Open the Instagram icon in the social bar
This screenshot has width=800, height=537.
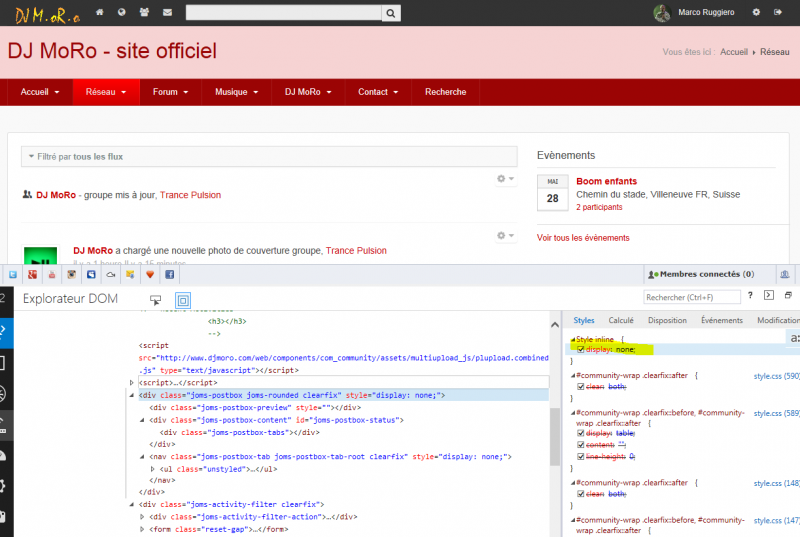[71, 274]
